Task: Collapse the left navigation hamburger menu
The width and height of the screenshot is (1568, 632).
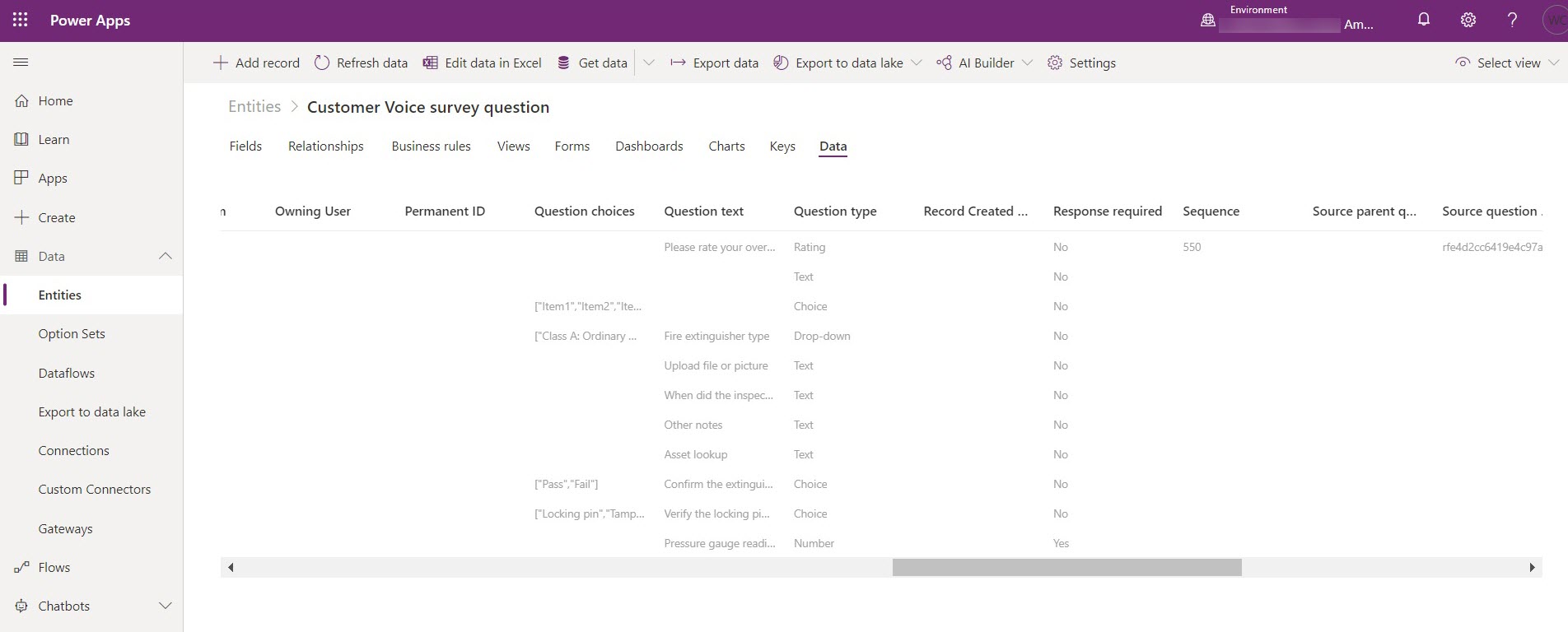Action: pos(21,63)
